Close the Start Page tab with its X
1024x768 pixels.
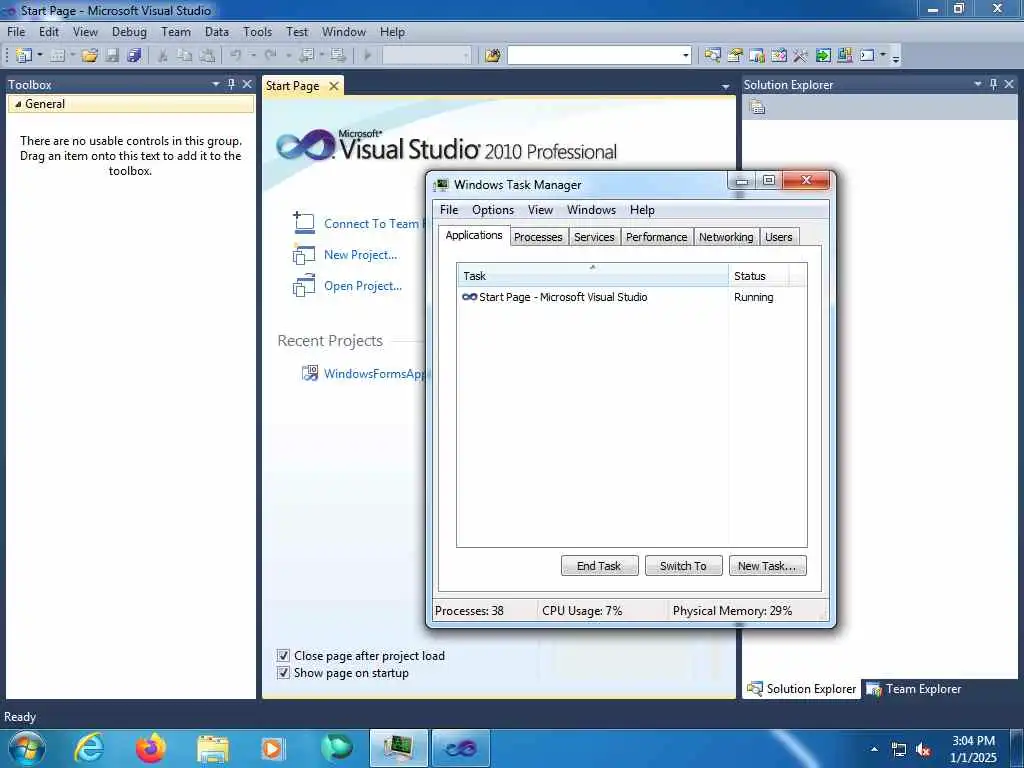click(334, 86)
